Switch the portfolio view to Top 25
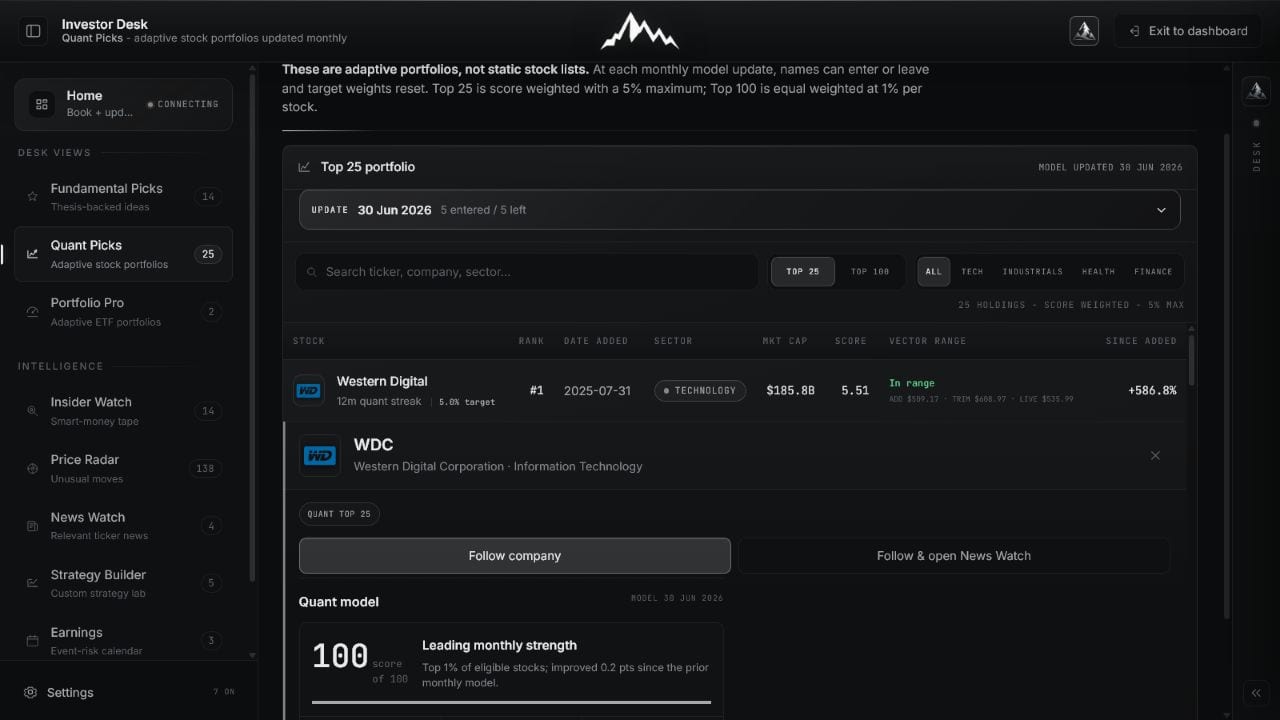The width and height of the screenshot is (1280, 720). [802, 272]
